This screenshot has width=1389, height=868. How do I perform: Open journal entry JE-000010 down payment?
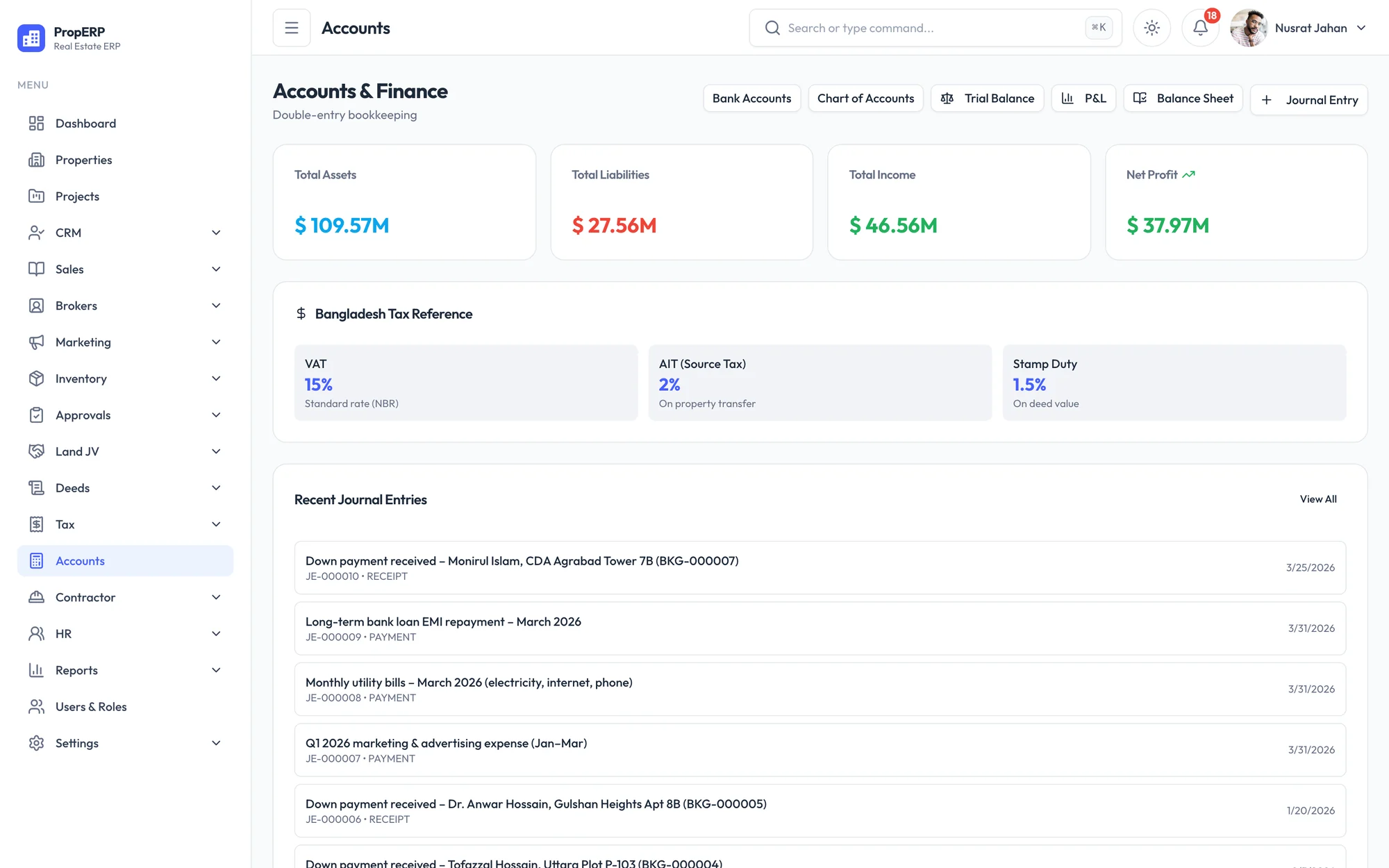pos(820,568)
